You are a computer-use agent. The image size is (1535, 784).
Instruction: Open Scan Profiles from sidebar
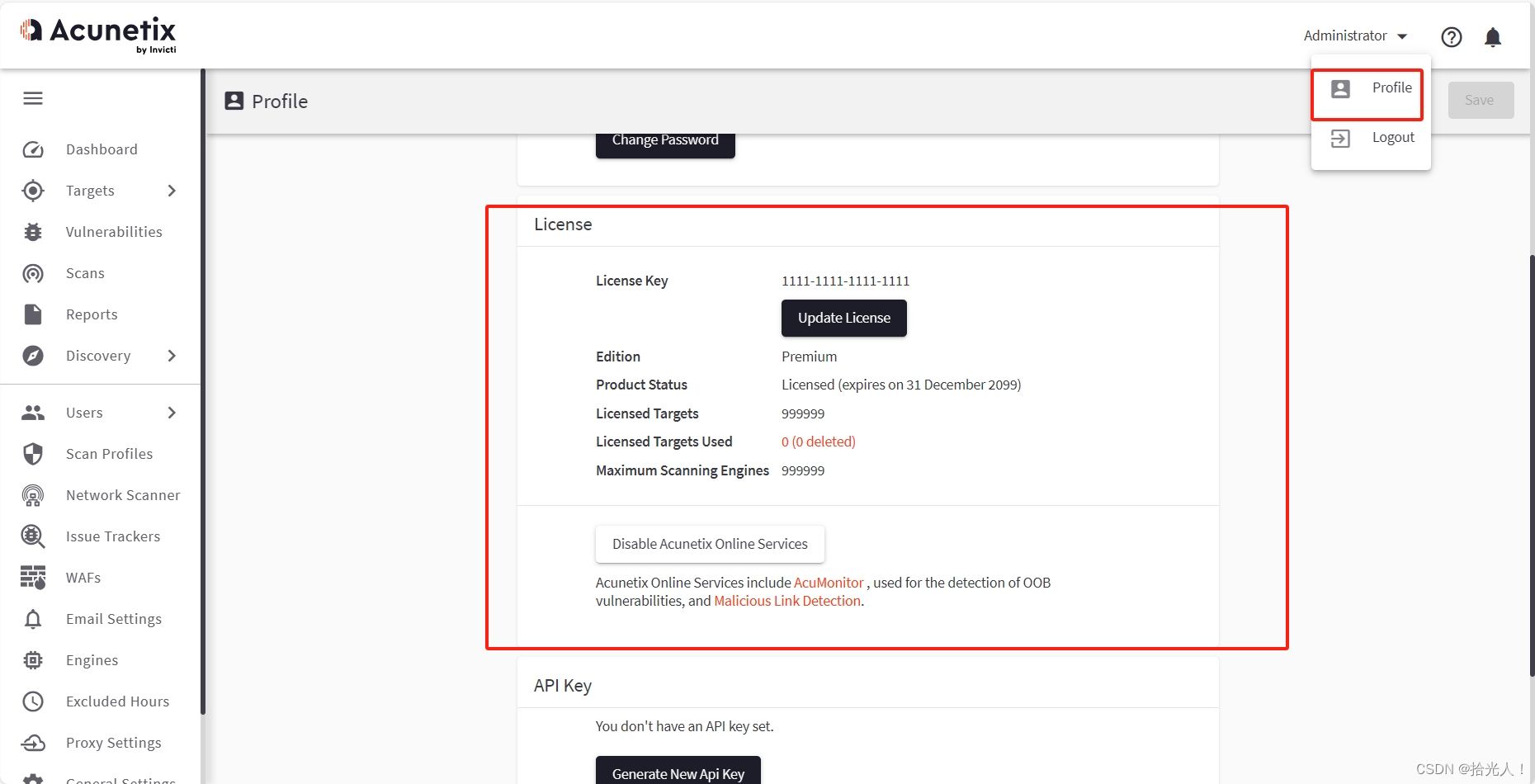click(x=110, y=454)
